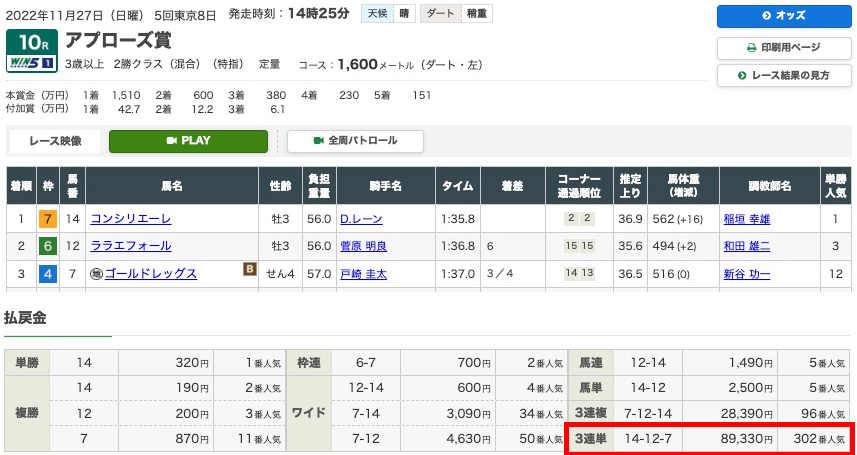Image resolution: width=857 pixels, height=455 pixels.
Task: Click the 馬連 payout label
Action: [x=590, y=362]
